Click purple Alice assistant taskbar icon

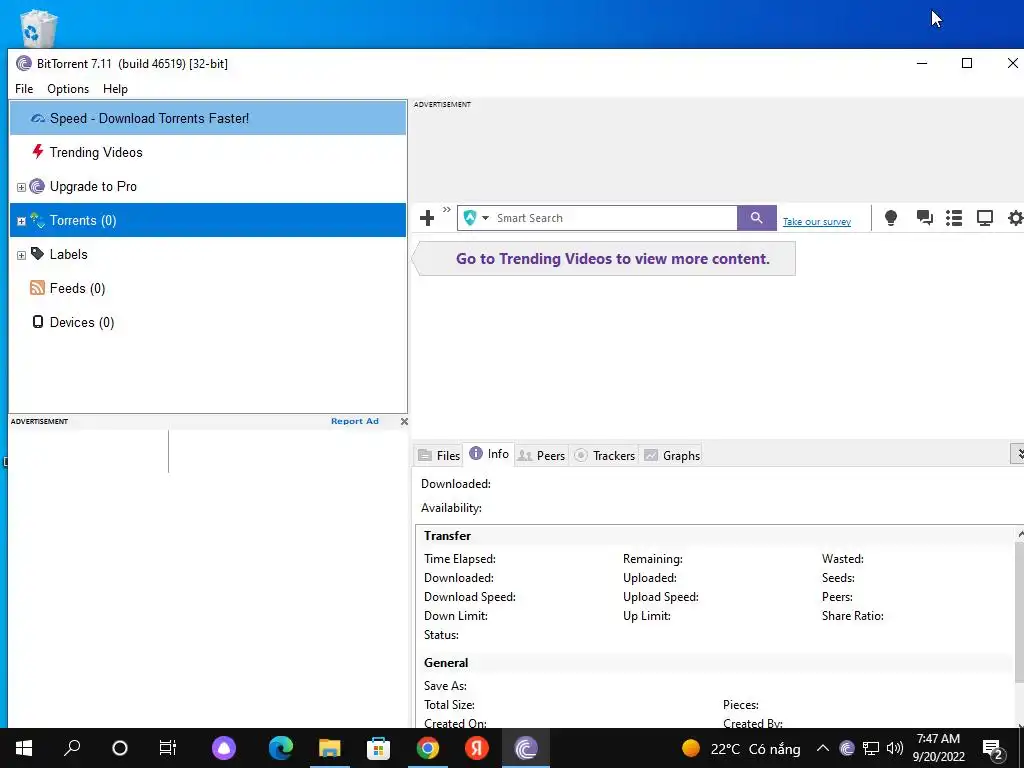[x=224, y=748]
